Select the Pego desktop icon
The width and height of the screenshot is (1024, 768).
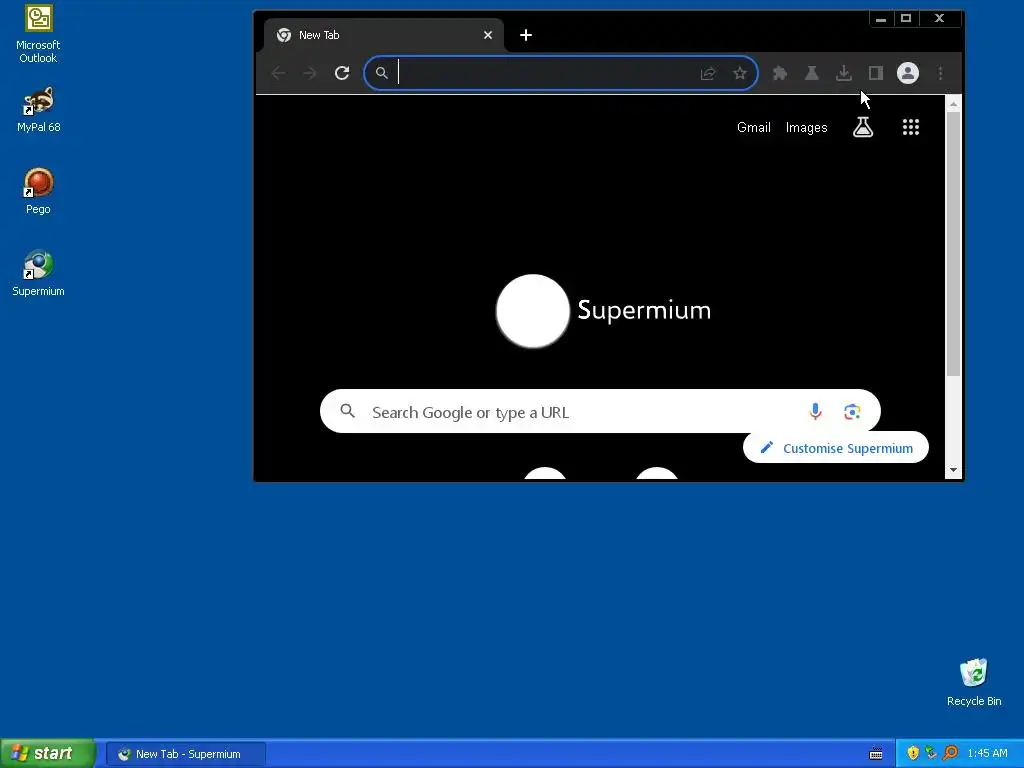click(x=38, y=192)
